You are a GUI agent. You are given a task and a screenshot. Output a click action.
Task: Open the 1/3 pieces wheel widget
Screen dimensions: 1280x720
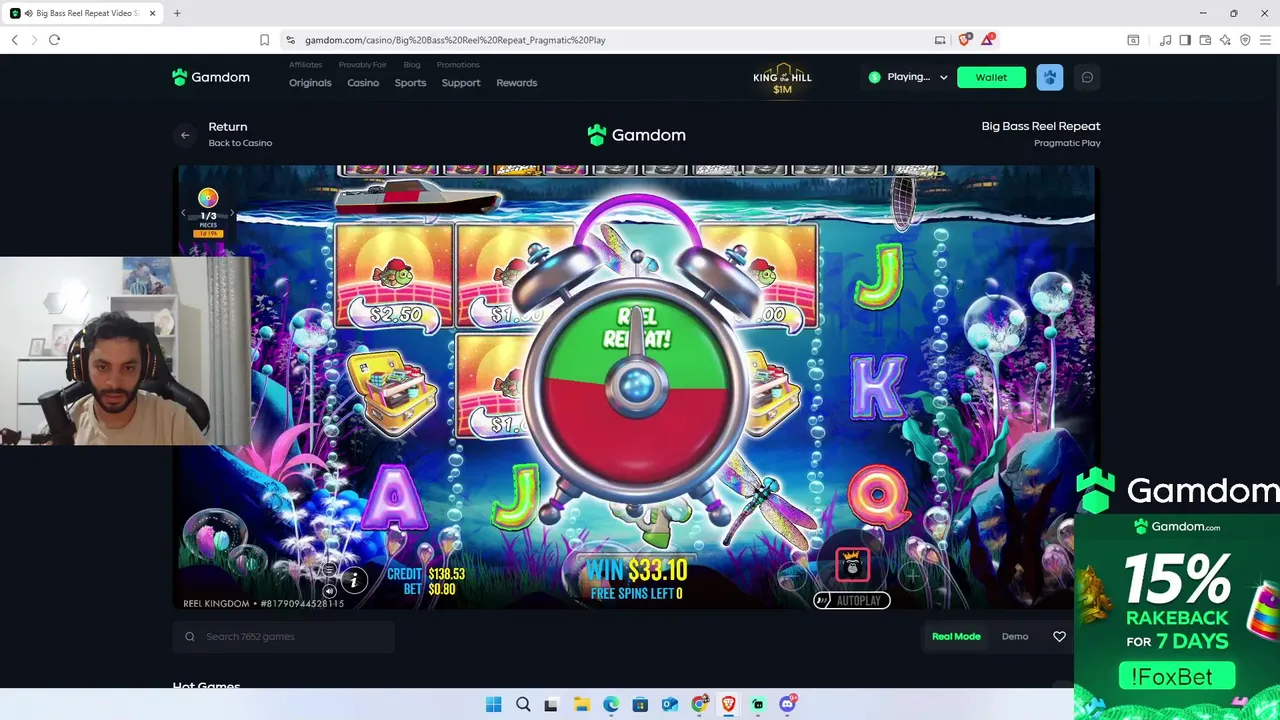(208, 213)
